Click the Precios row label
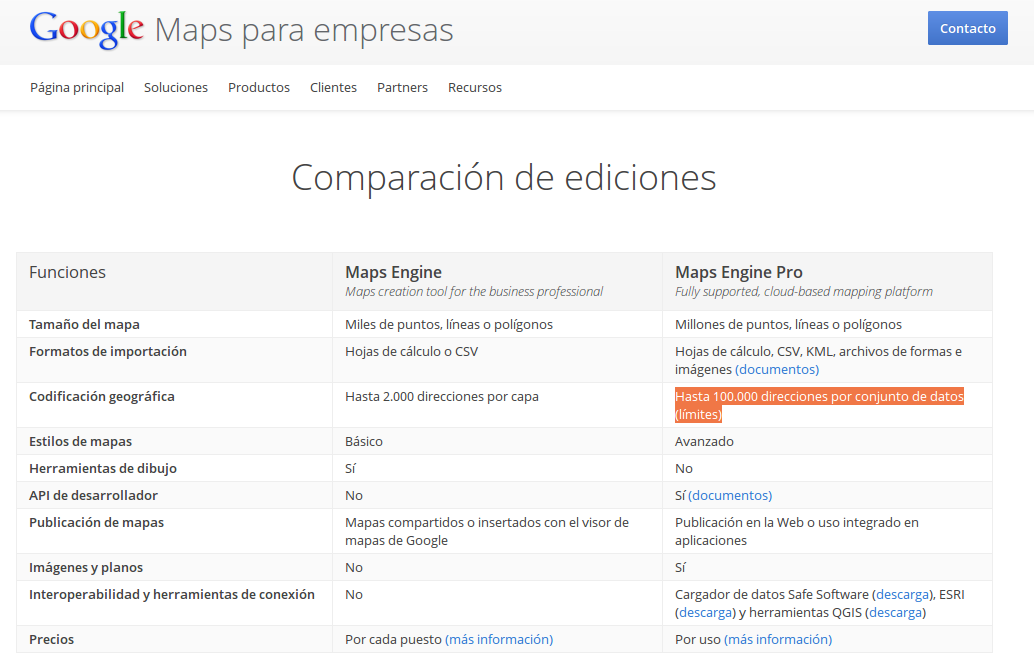This screenshot has width=1034, height=665. pyautogui.click(x=51, y=639)
